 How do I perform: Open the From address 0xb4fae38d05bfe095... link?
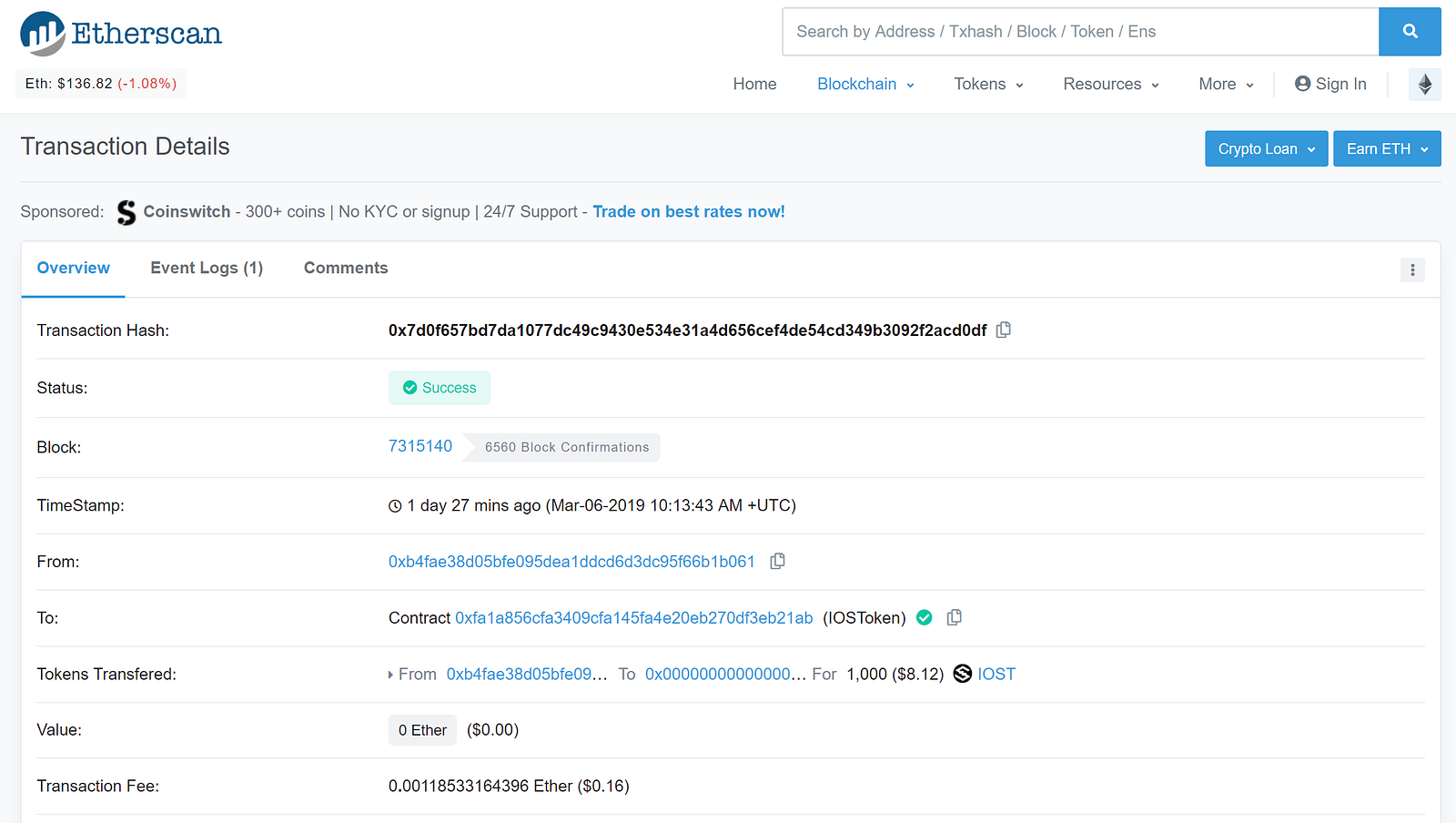[x=571, y=562]
